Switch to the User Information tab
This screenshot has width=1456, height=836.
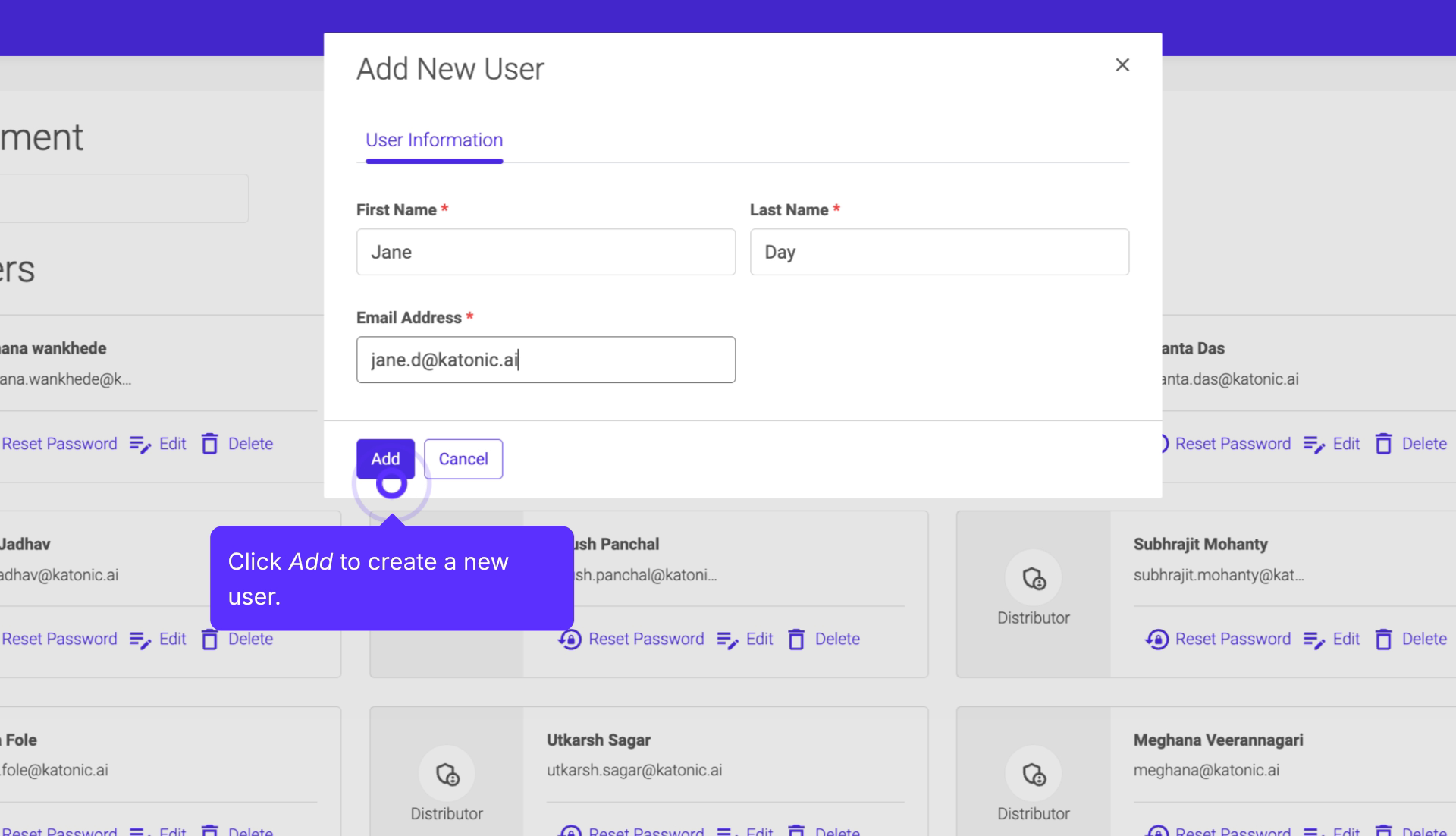pyautogui.click(x=433, y=140)
